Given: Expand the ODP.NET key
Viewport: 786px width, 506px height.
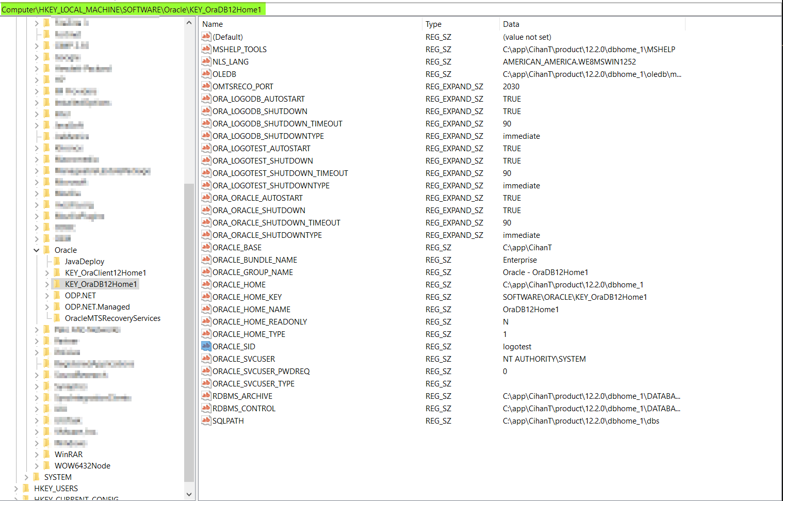Looking at the screenshot, I should point(47,295).
